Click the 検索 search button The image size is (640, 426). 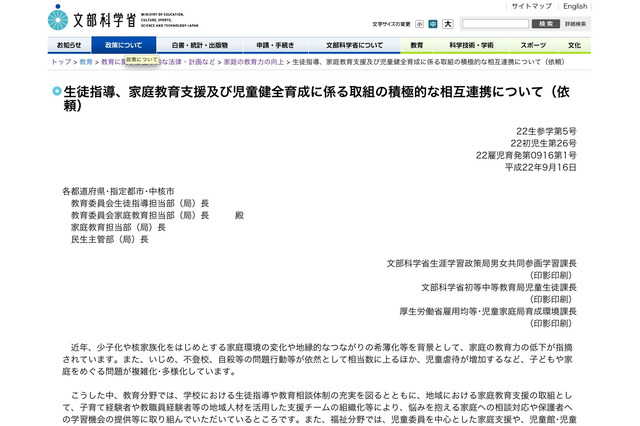[546, 24]
